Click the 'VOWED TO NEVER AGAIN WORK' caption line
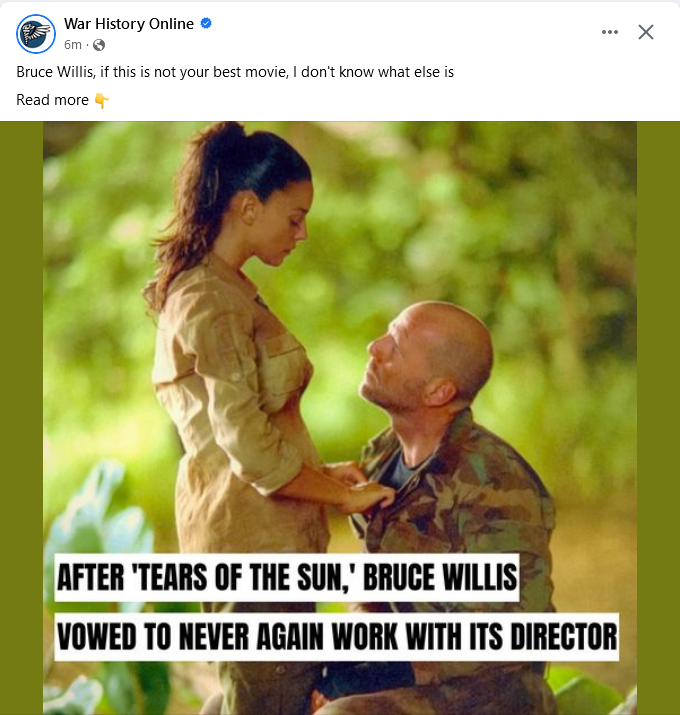This screenshot has width=680, height=715. pos(336,637)
